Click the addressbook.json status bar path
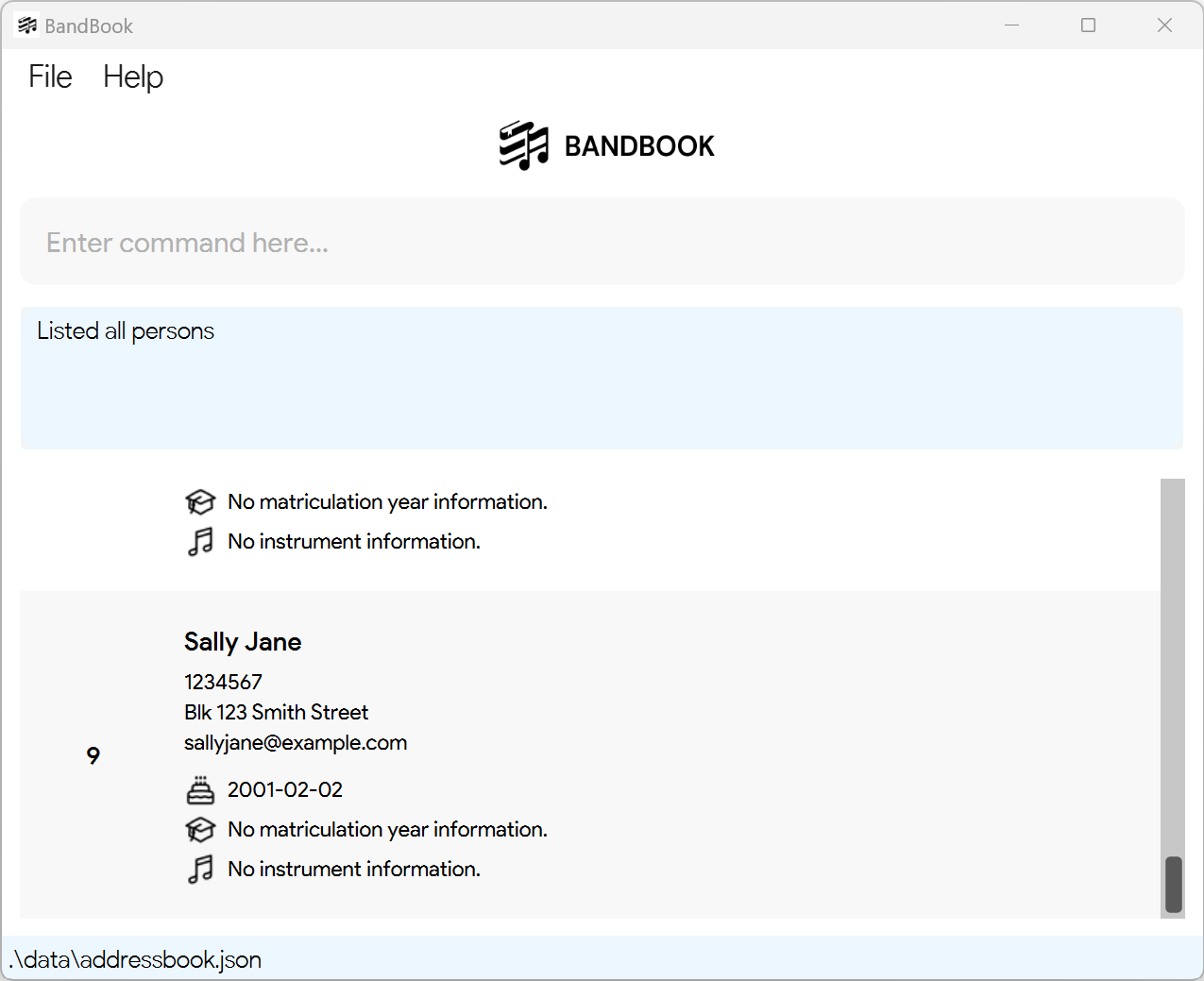1204x981 pixels. pyautogui.click(x=136, y=959)
